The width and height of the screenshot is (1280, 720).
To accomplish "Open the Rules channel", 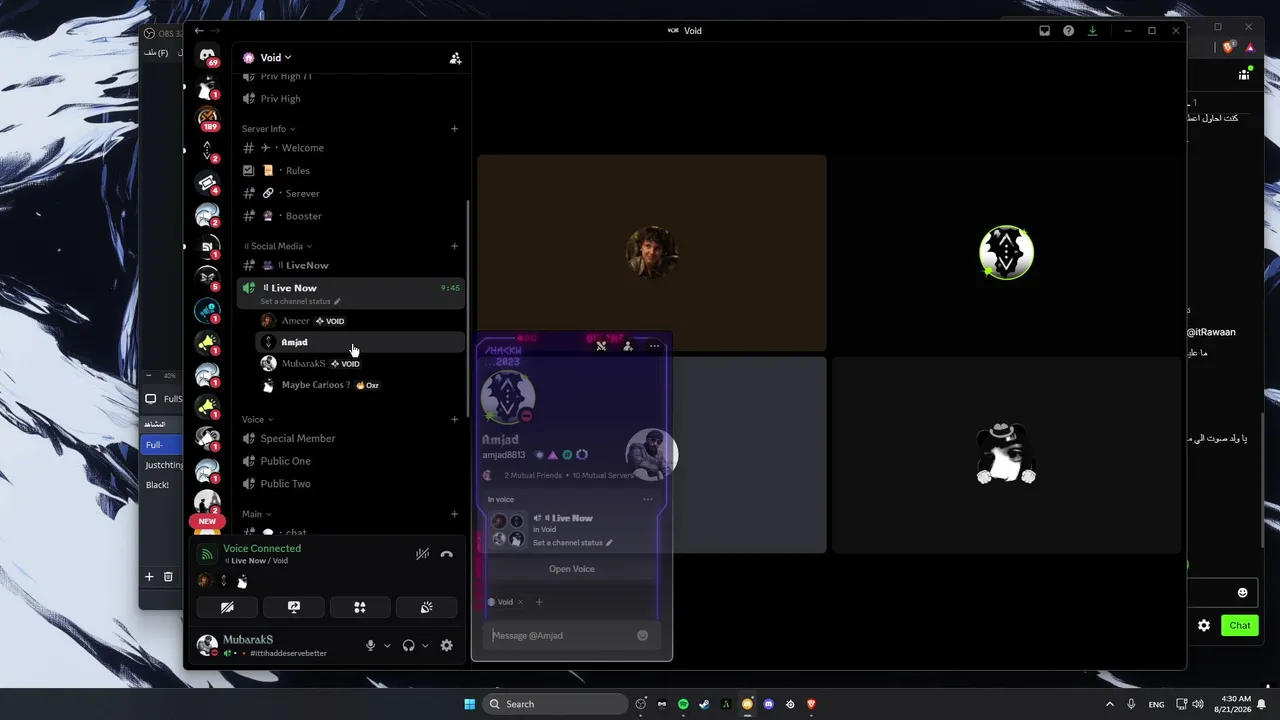I will coord(351,171).
